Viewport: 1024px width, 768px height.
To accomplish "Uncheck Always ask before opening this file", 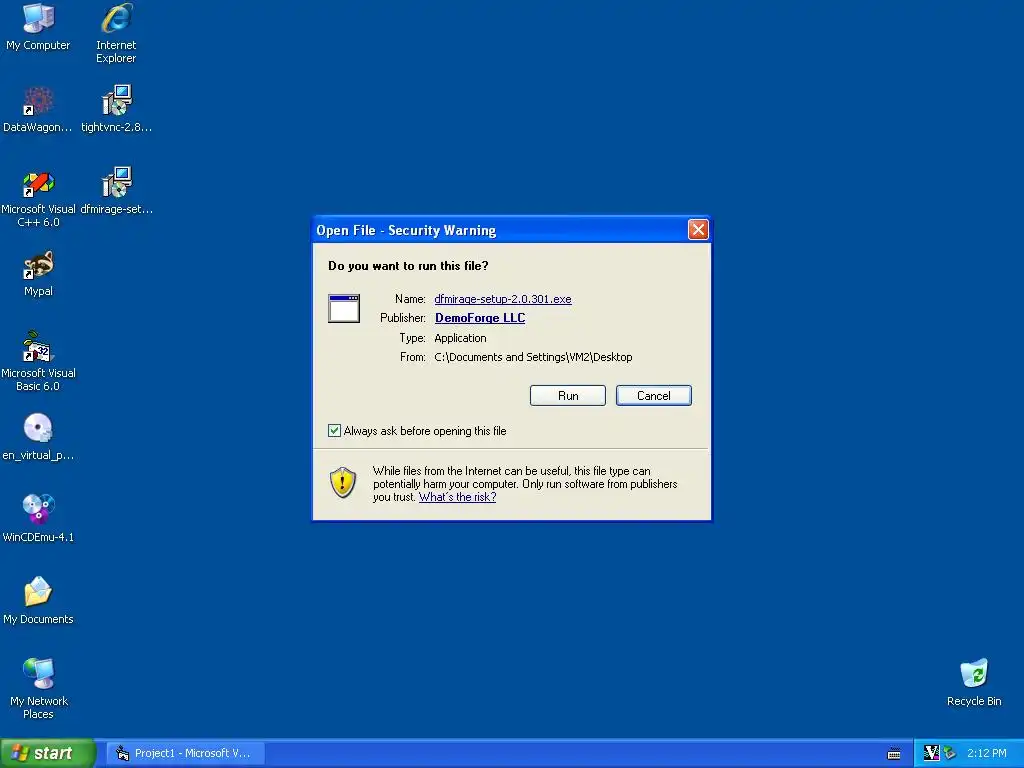I will click(334, 430).
